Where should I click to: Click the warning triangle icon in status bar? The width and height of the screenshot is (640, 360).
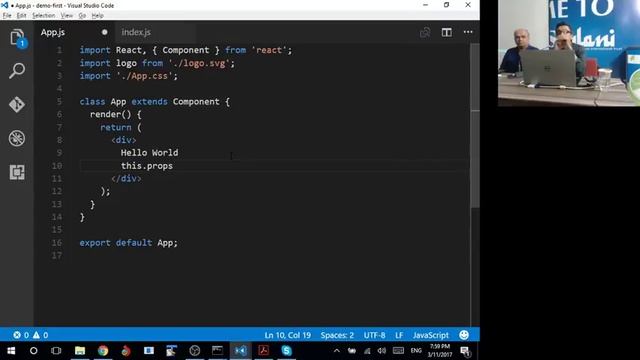click(x=36, y=335)
